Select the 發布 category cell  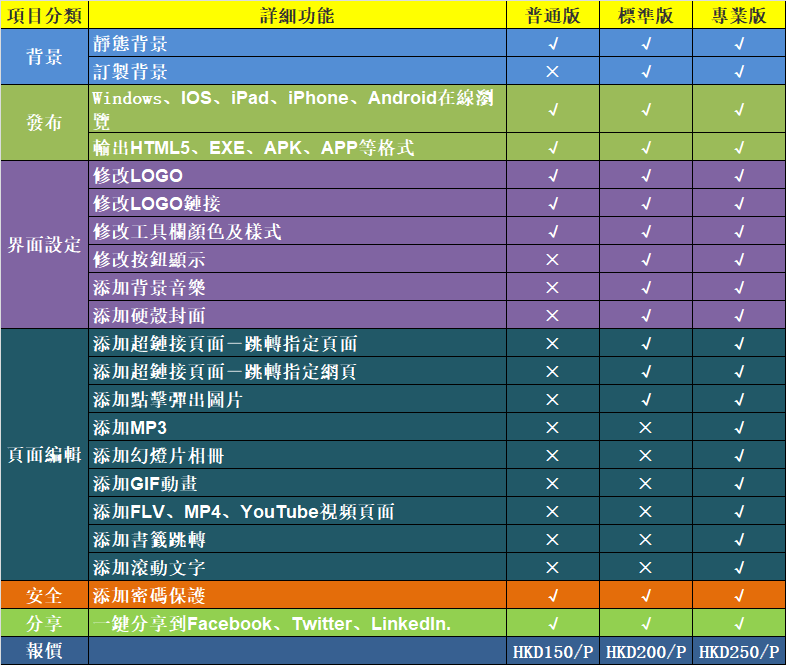[x=44, y=123]
